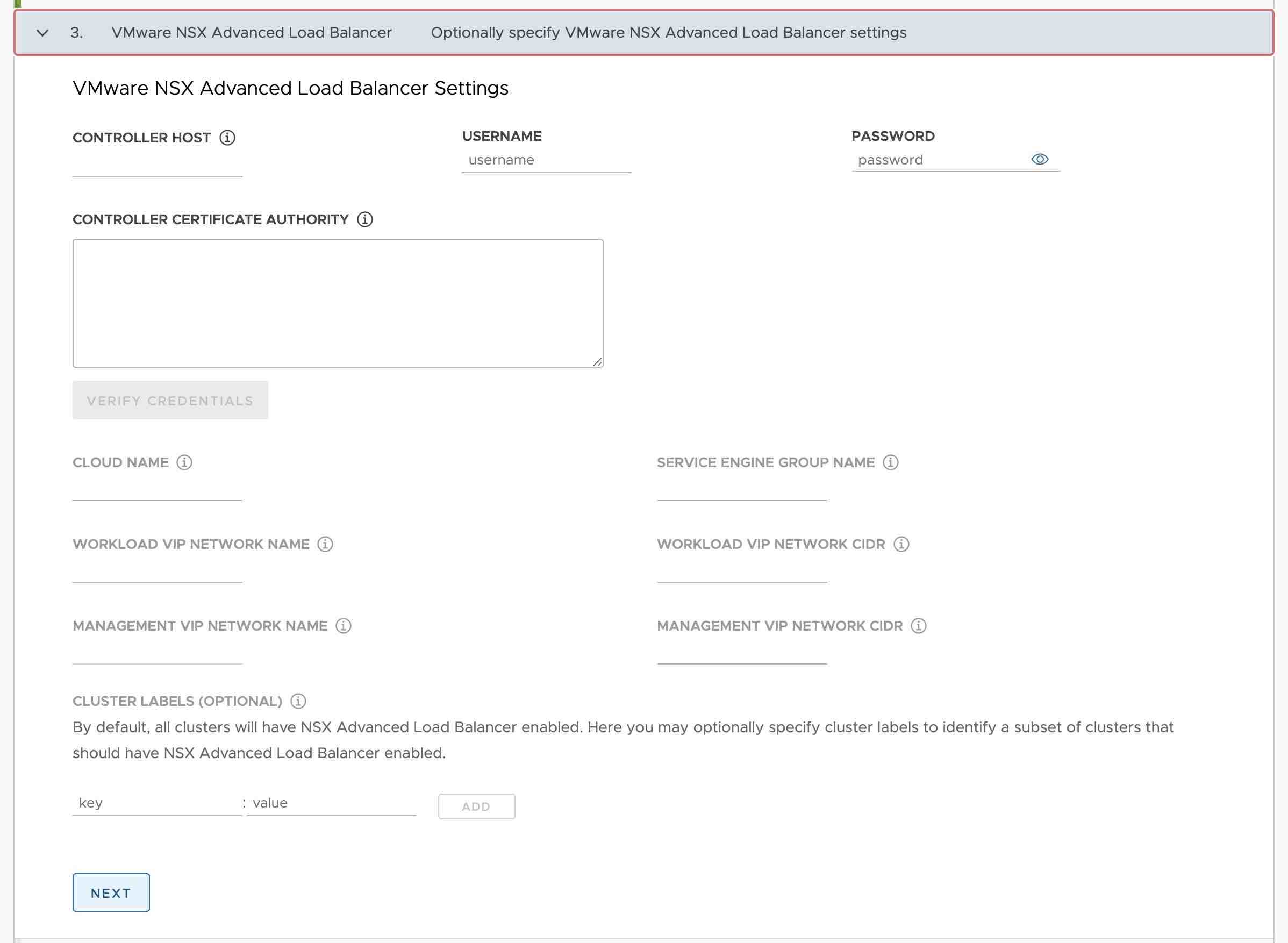Grab the certificate textarea resize handle
The width and height of the screenshot is (1288, 943).
[597, 362]
